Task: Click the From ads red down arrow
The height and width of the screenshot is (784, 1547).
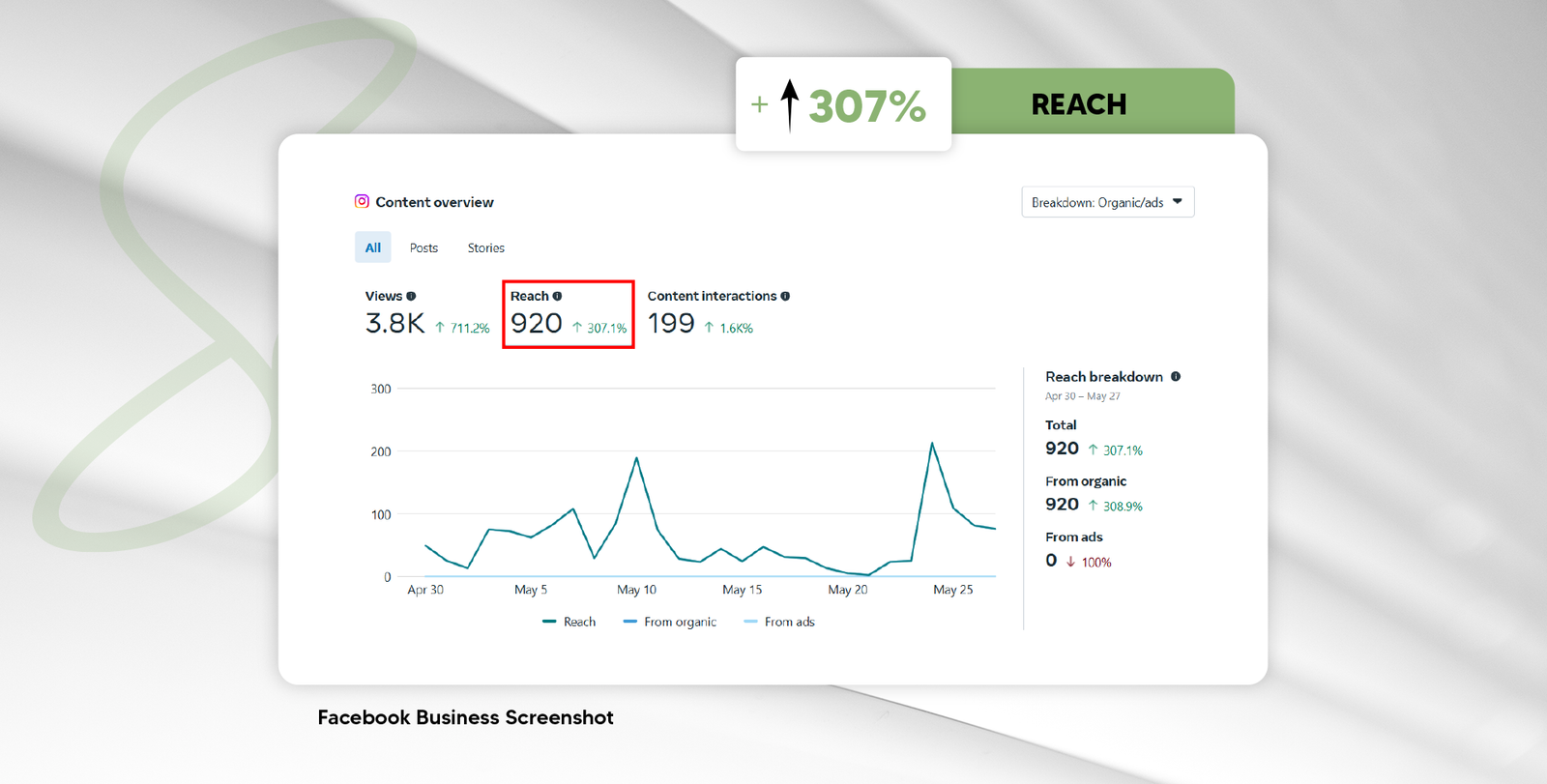Action: 1070,562
